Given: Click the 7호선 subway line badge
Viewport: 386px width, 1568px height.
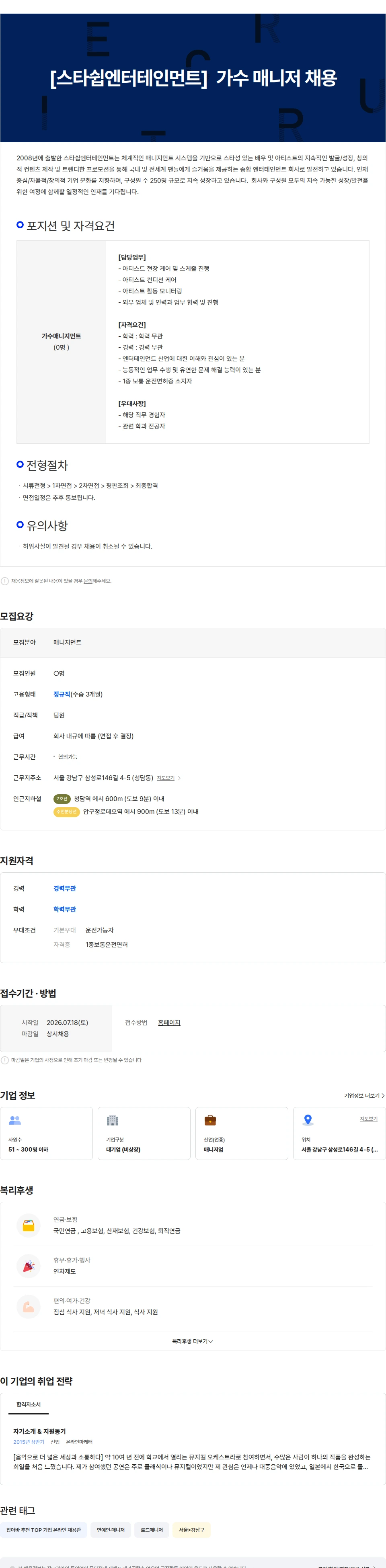Looking at the screenshot, I should (62, 799).
